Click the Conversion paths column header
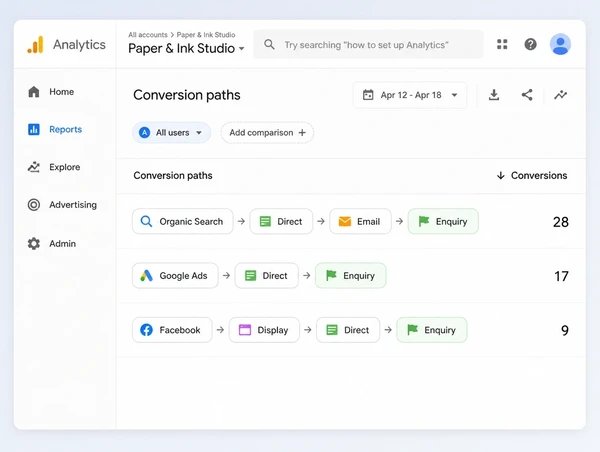This screenshot has height=452, width=600. pyautogui.click(x=173, y=175)
